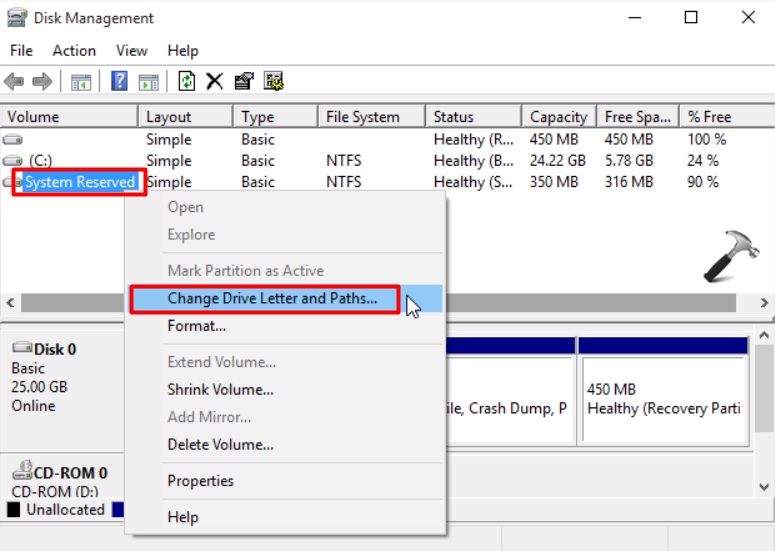Image resolution: width=775 pixels, height=551 pixels.
Task: Click the Back arrow toolbar icon
Action: (14, 81)
